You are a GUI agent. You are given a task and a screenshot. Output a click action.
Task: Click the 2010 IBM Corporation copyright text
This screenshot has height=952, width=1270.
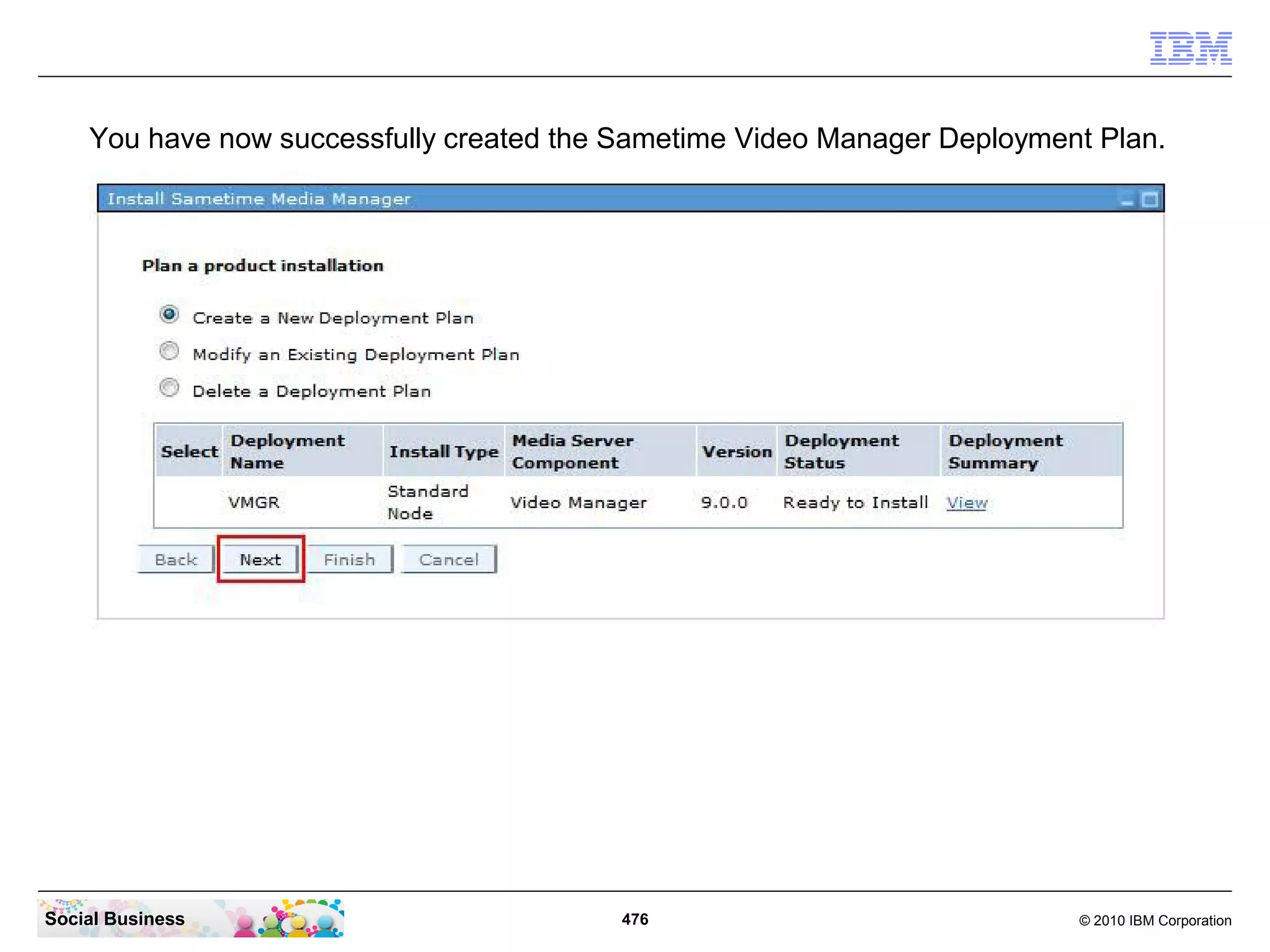tap(1155, 920)
